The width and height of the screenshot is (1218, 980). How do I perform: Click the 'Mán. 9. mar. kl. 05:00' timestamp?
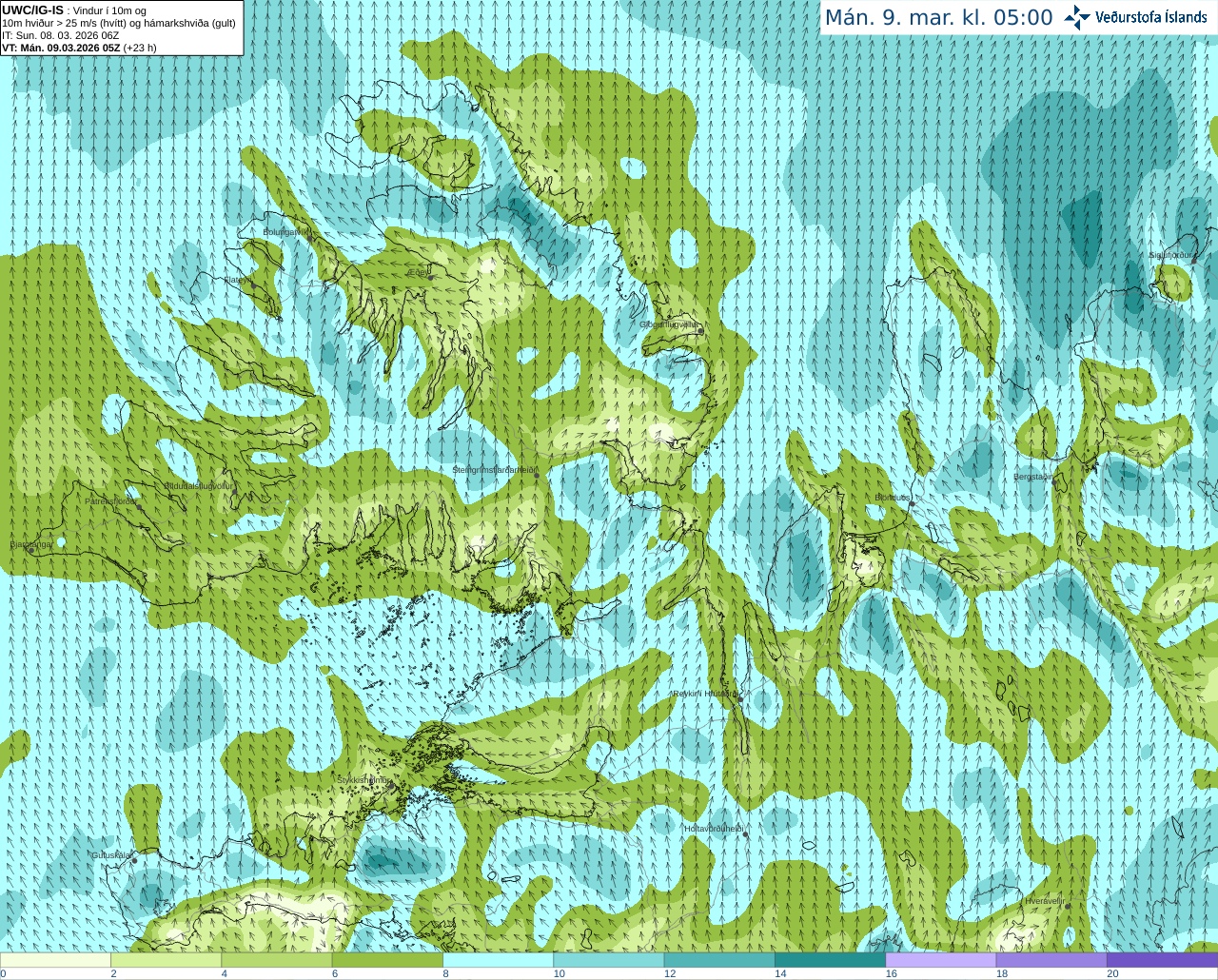[938, 18]
